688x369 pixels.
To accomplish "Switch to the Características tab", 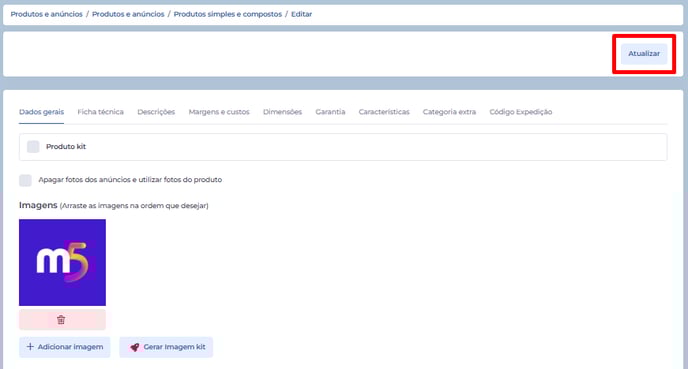I will point(384,112).
